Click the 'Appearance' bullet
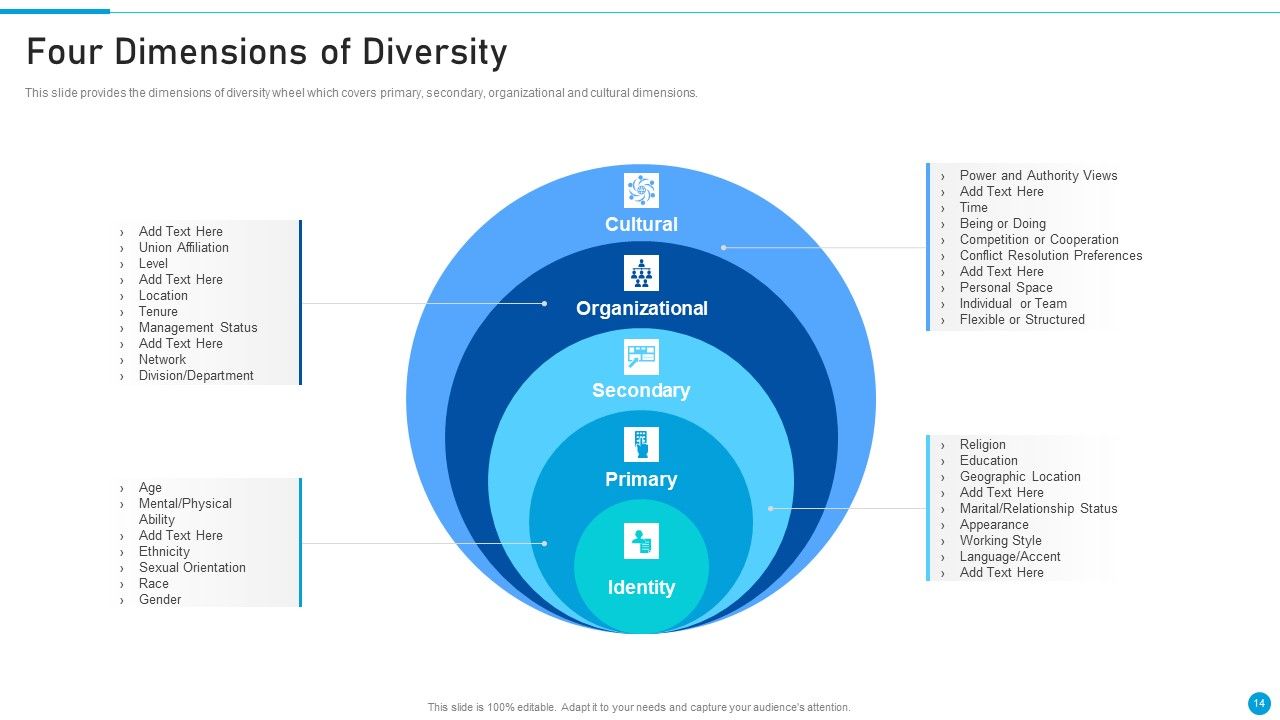This screenshot has width=1280, height=720. (994, 525)
